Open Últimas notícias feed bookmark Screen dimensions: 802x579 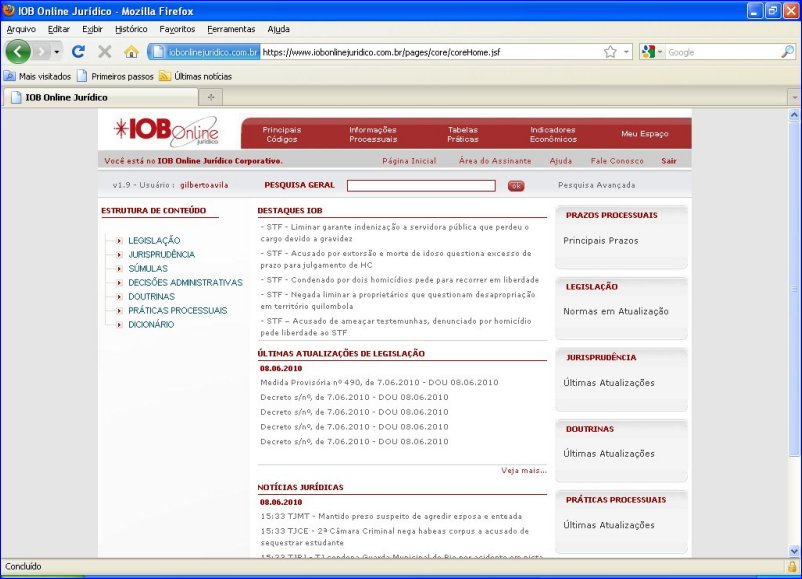(x=195, y=76)
